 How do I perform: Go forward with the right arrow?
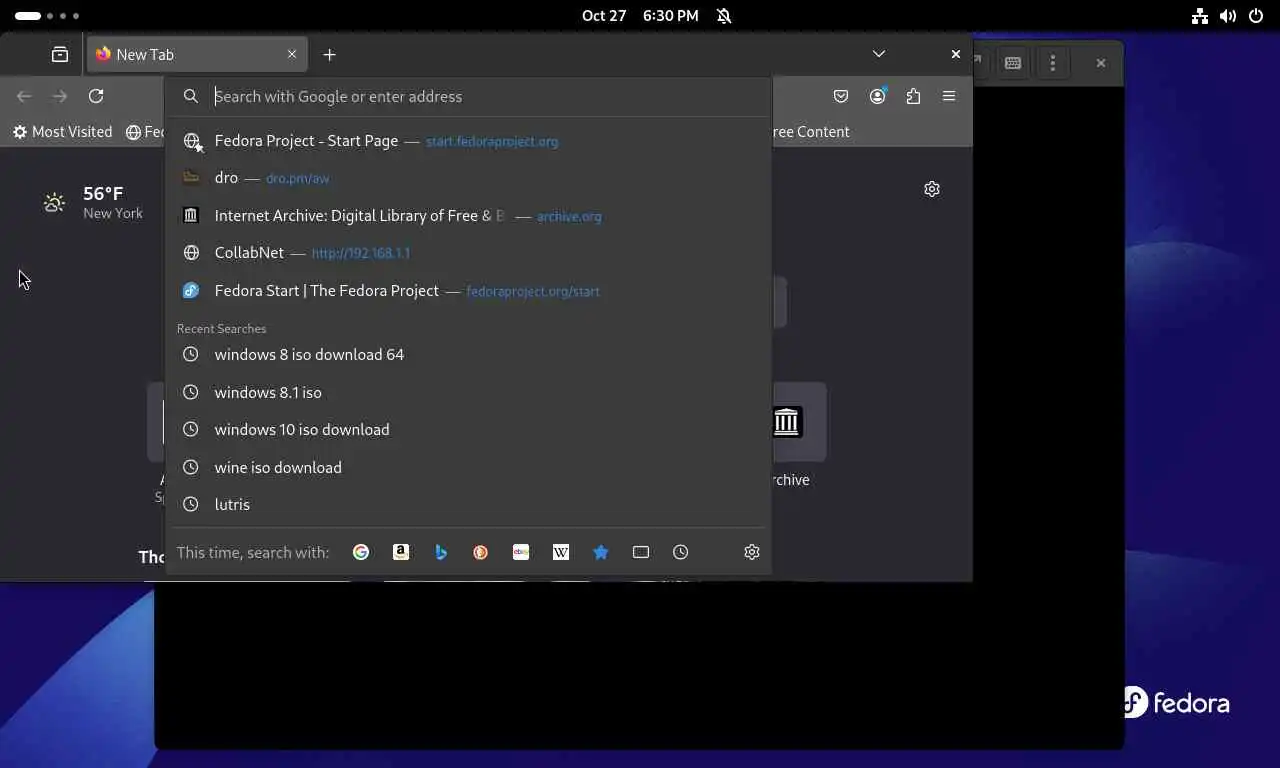click(x=60, y=96)
